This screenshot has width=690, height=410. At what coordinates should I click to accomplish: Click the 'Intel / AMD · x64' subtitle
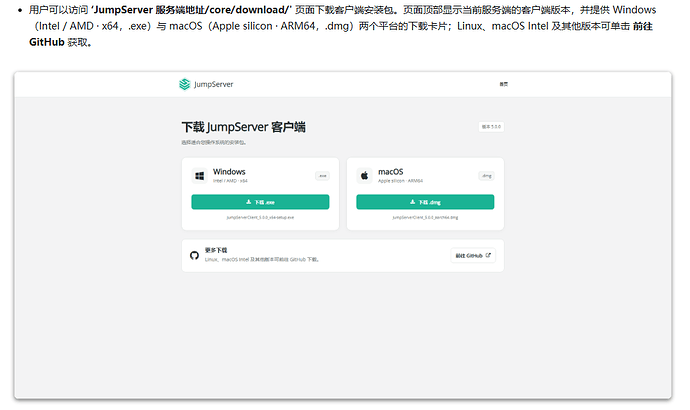[x=230, y=181]
